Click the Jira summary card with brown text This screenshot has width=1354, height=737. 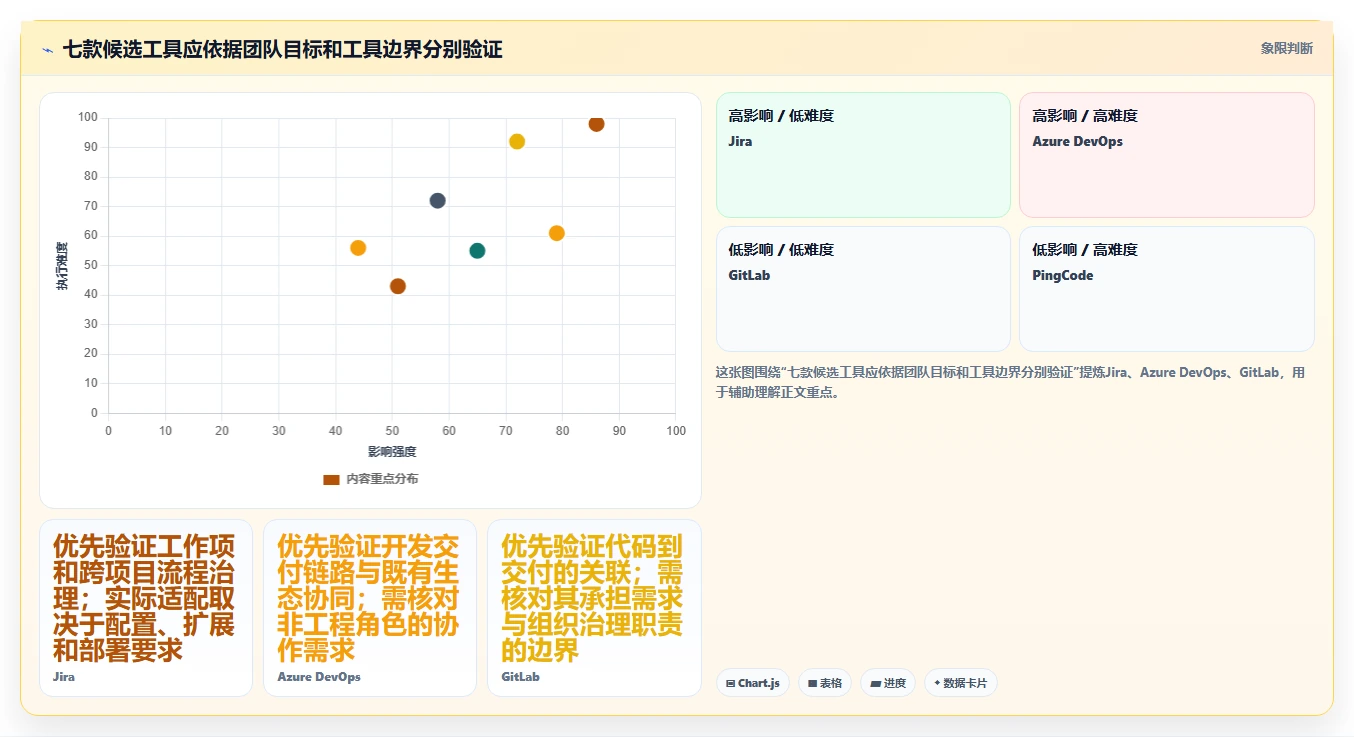click(146, 608)
